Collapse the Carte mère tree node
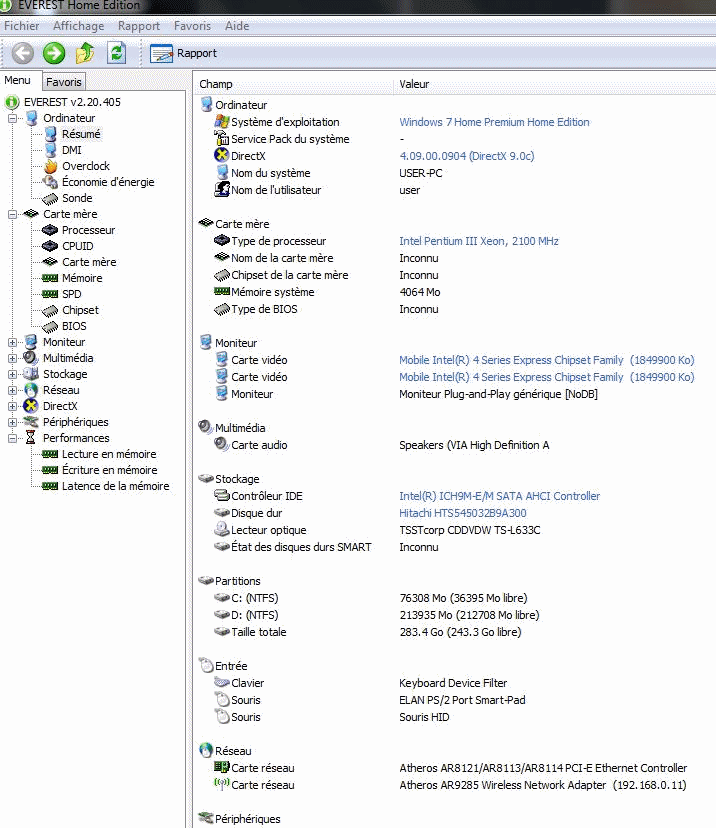The image size is (716, 828). point(13,214)
